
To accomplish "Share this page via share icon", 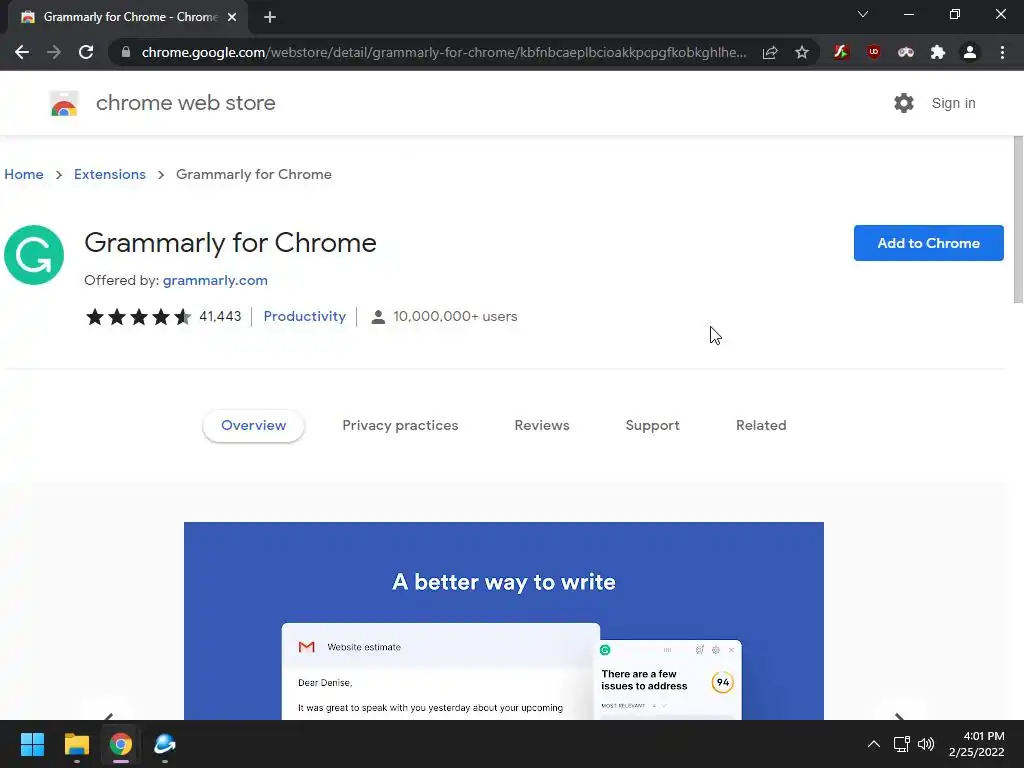I will pos(770,52).
